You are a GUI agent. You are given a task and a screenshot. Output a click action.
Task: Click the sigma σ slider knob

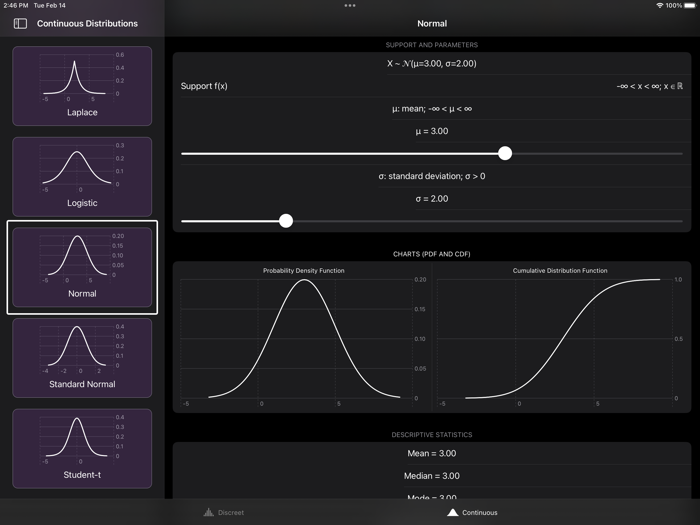pos(286,221)
